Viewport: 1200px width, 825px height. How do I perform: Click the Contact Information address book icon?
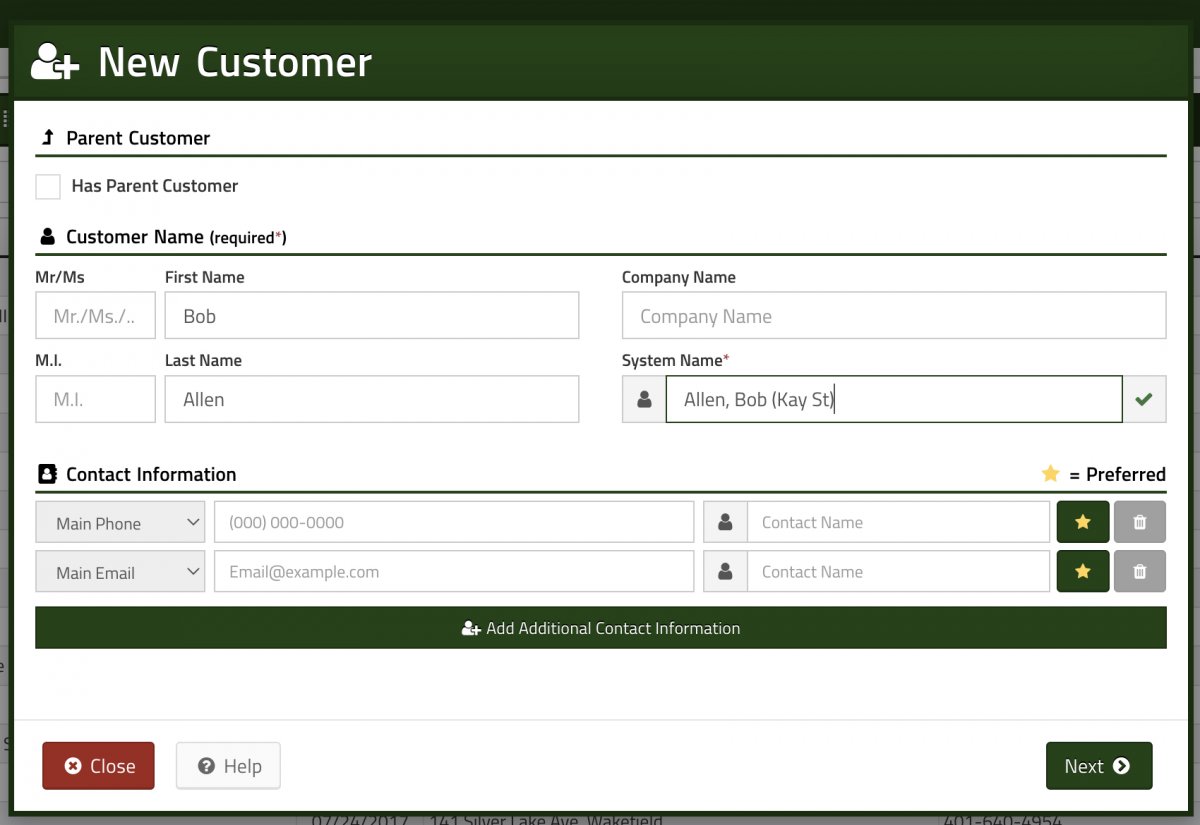click(x=47, y=474)
